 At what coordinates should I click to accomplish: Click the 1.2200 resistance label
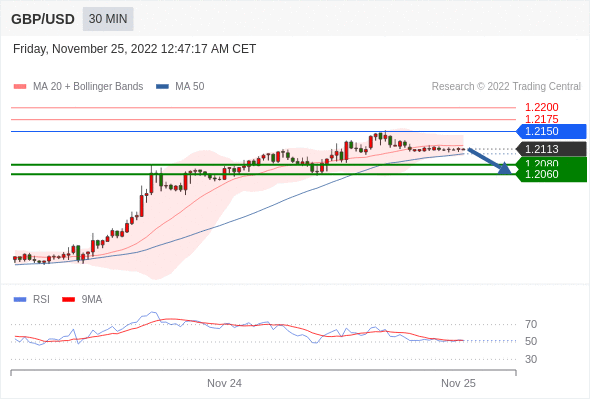coord(541,107)
